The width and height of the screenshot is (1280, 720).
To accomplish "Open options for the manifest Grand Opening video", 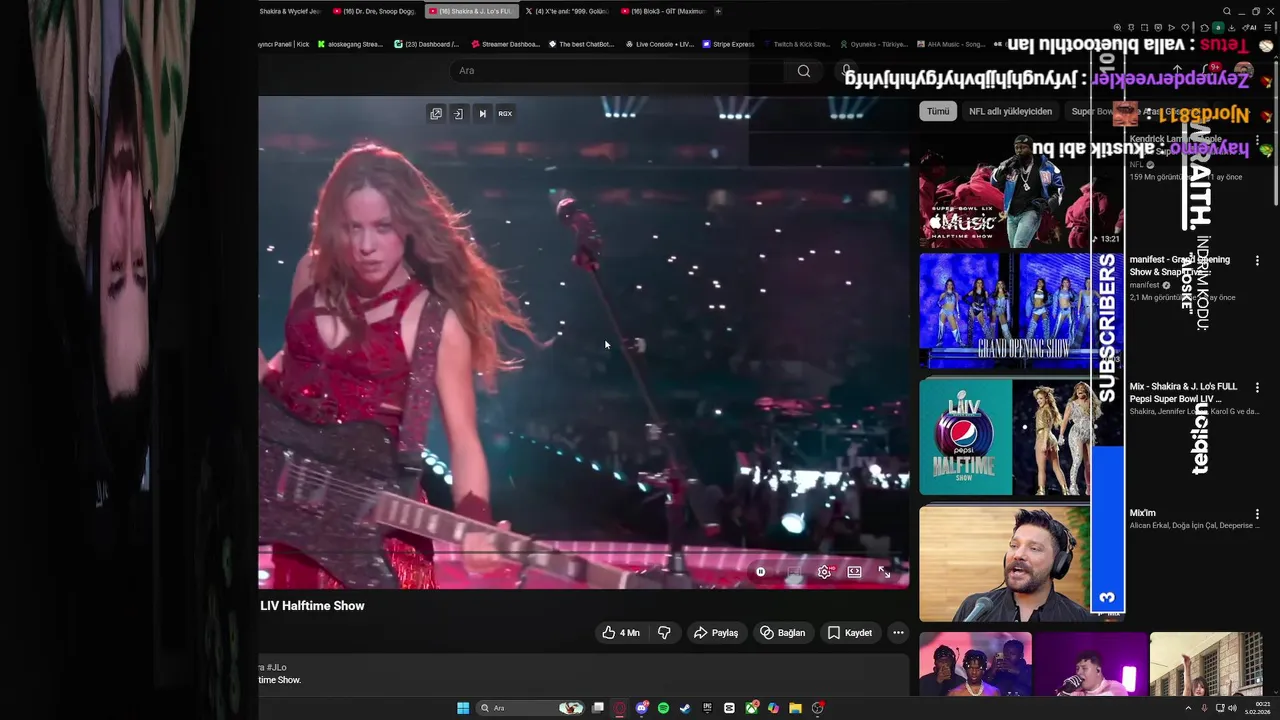I will coord(1257,261).
